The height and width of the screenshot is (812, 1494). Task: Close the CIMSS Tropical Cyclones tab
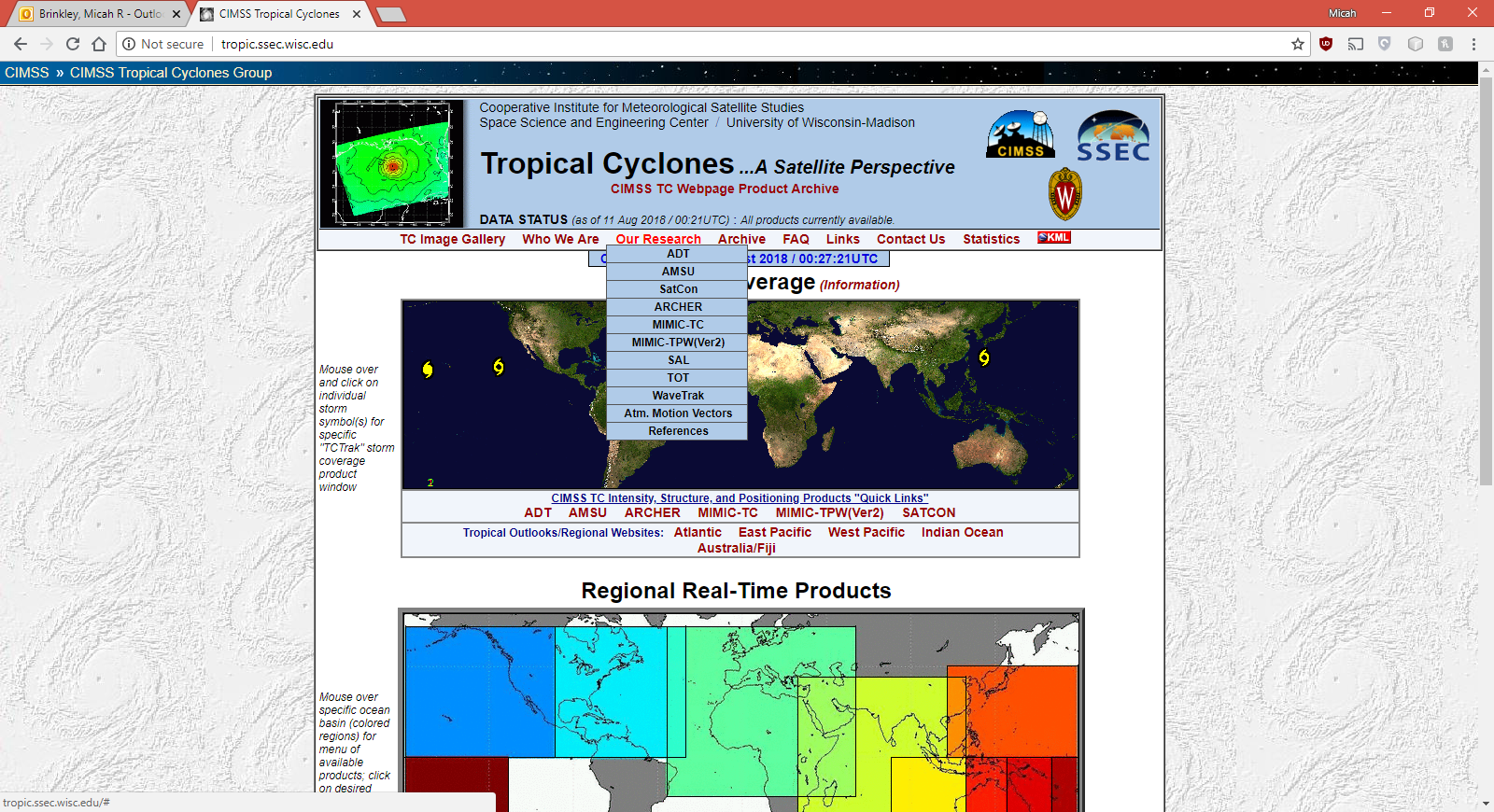tap(357, 14)
